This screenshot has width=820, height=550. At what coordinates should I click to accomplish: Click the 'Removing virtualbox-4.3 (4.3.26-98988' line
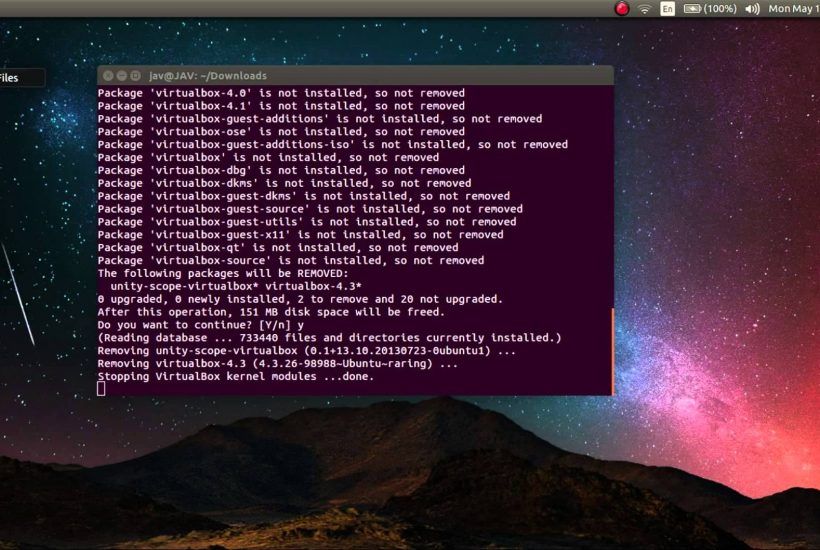pos(278,363)
